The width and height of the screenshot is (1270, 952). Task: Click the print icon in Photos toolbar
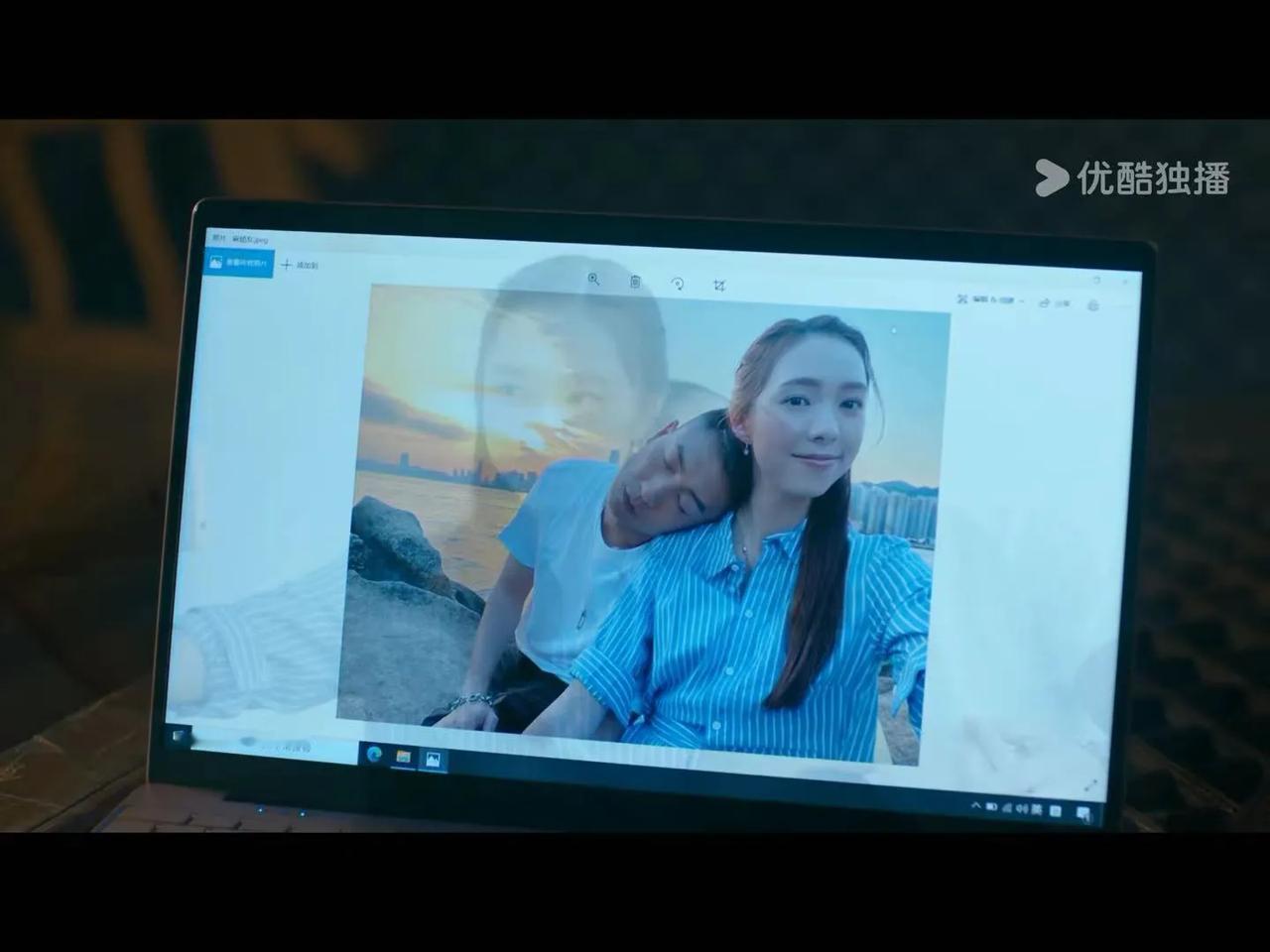click(1093, 305)
